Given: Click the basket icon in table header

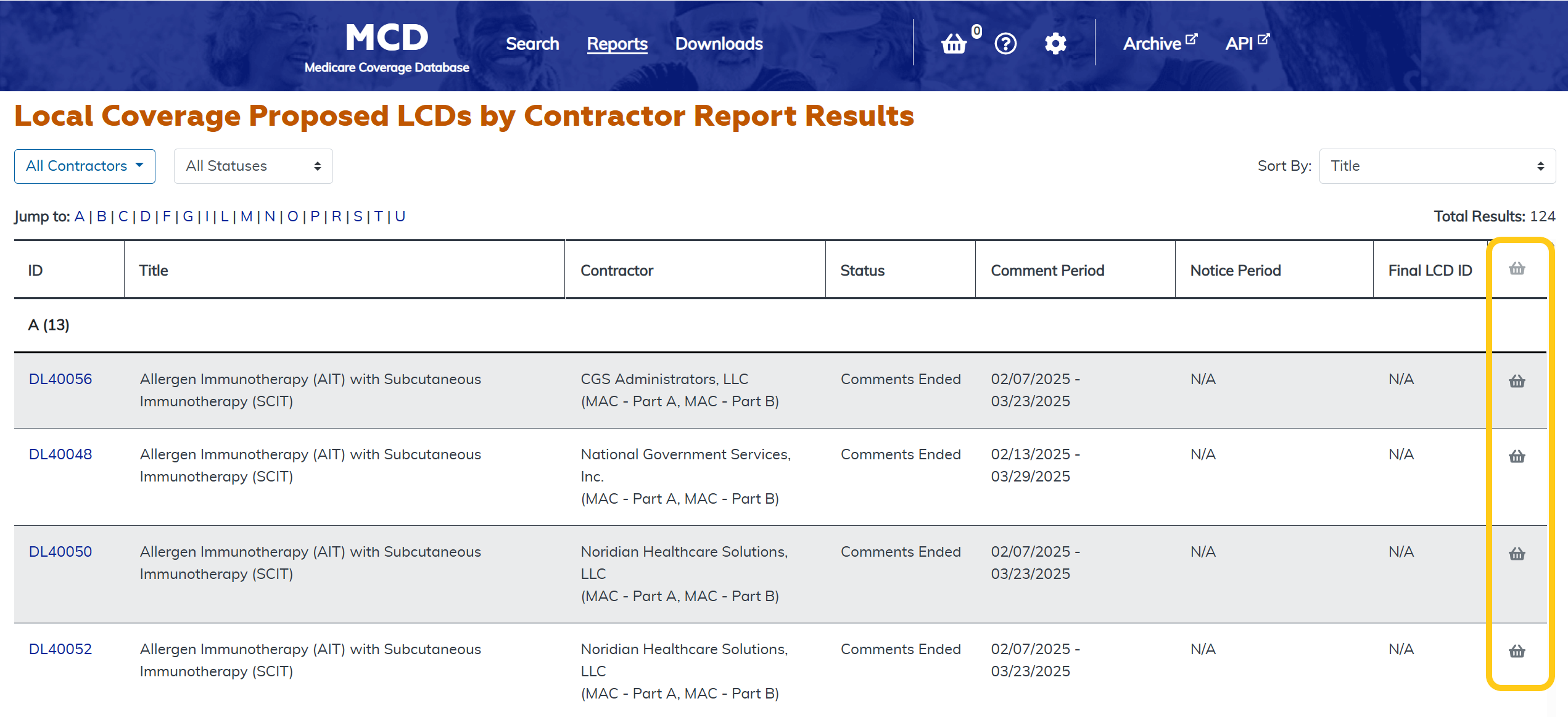Looking at the screenshot, I should tap(1517, 269).
